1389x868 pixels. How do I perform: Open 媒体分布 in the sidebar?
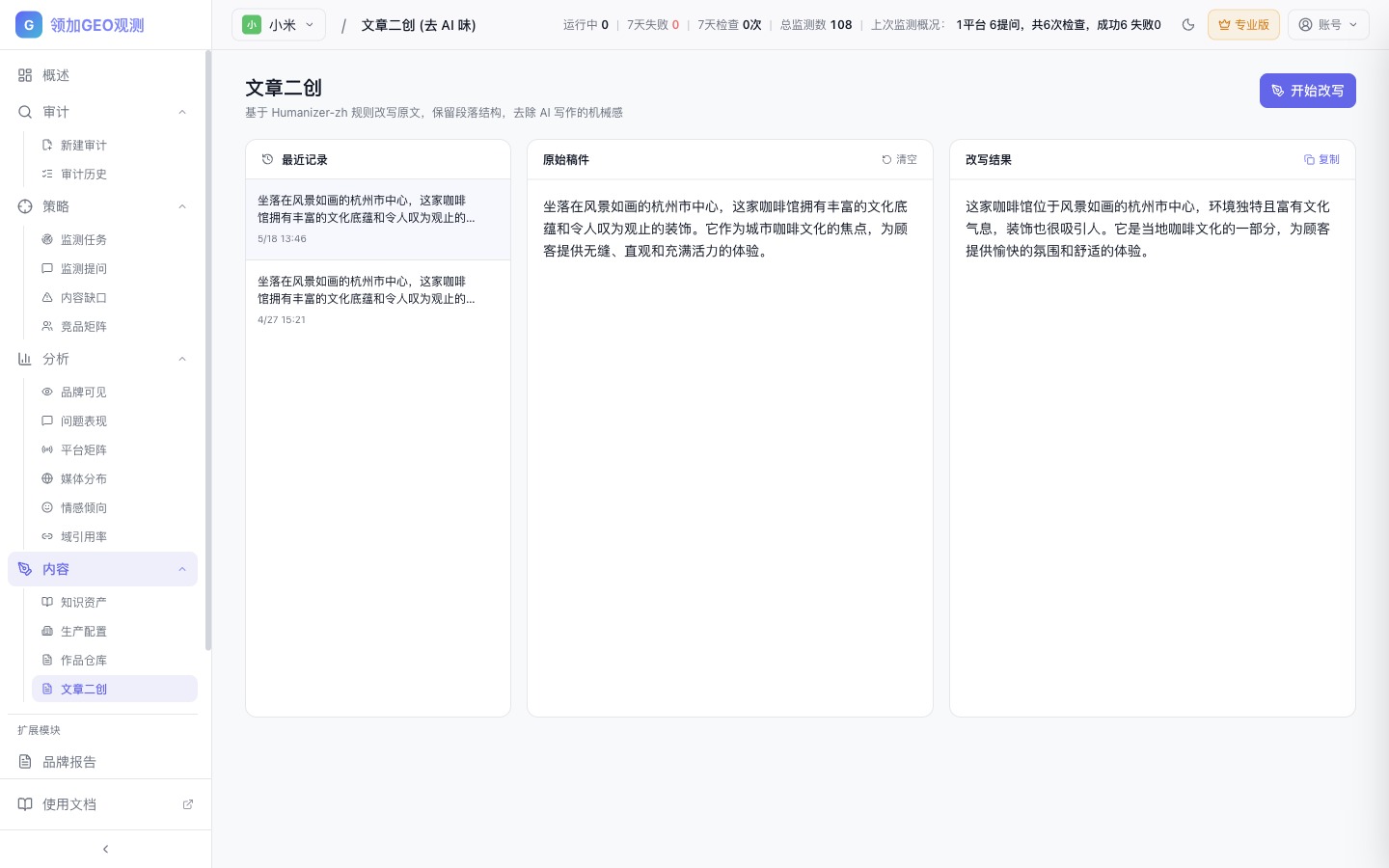pyautogui.click(x=114, y=478)
